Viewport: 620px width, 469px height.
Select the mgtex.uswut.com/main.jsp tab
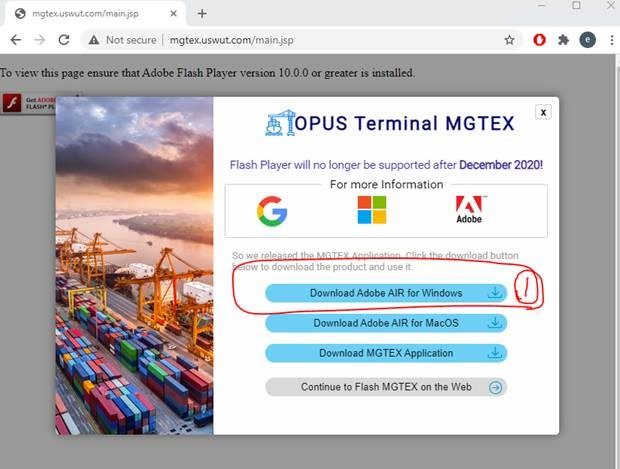pos(95,13)
